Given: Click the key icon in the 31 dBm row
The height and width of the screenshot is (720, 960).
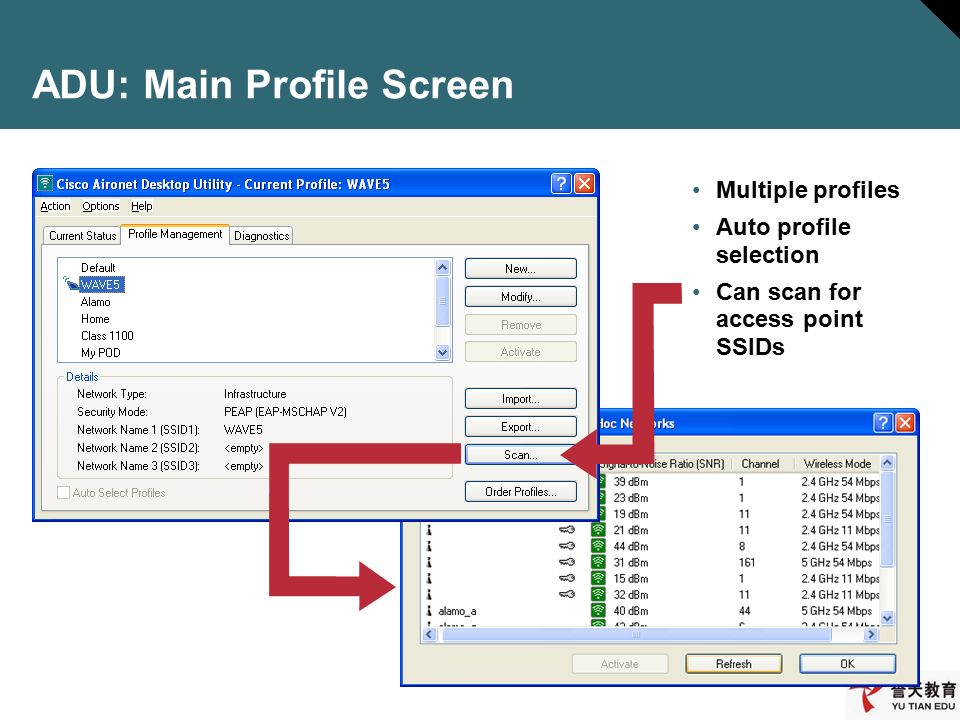Looking at the screenshot, I should point(567,561).
